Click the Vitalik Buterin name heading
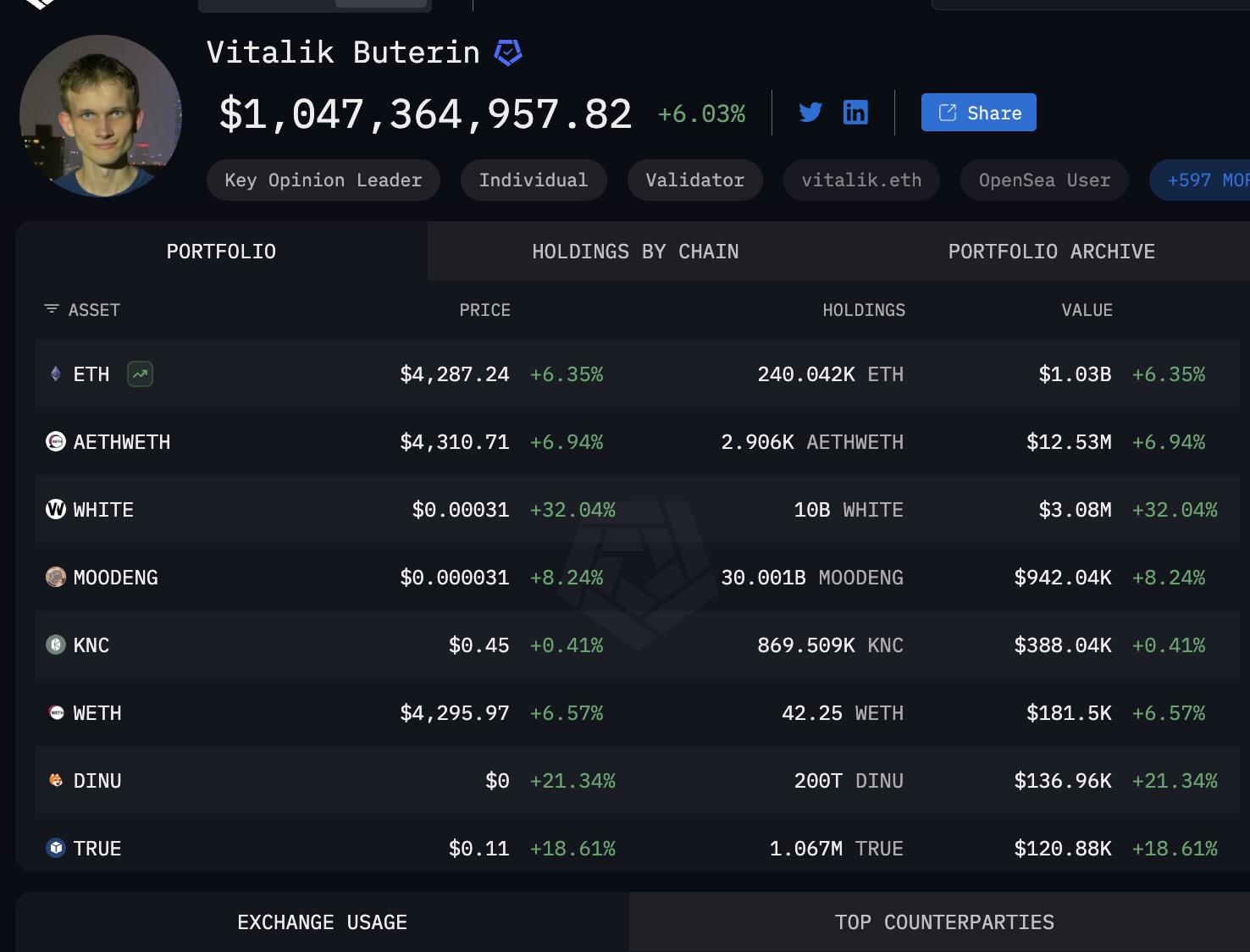 [343, 53]
